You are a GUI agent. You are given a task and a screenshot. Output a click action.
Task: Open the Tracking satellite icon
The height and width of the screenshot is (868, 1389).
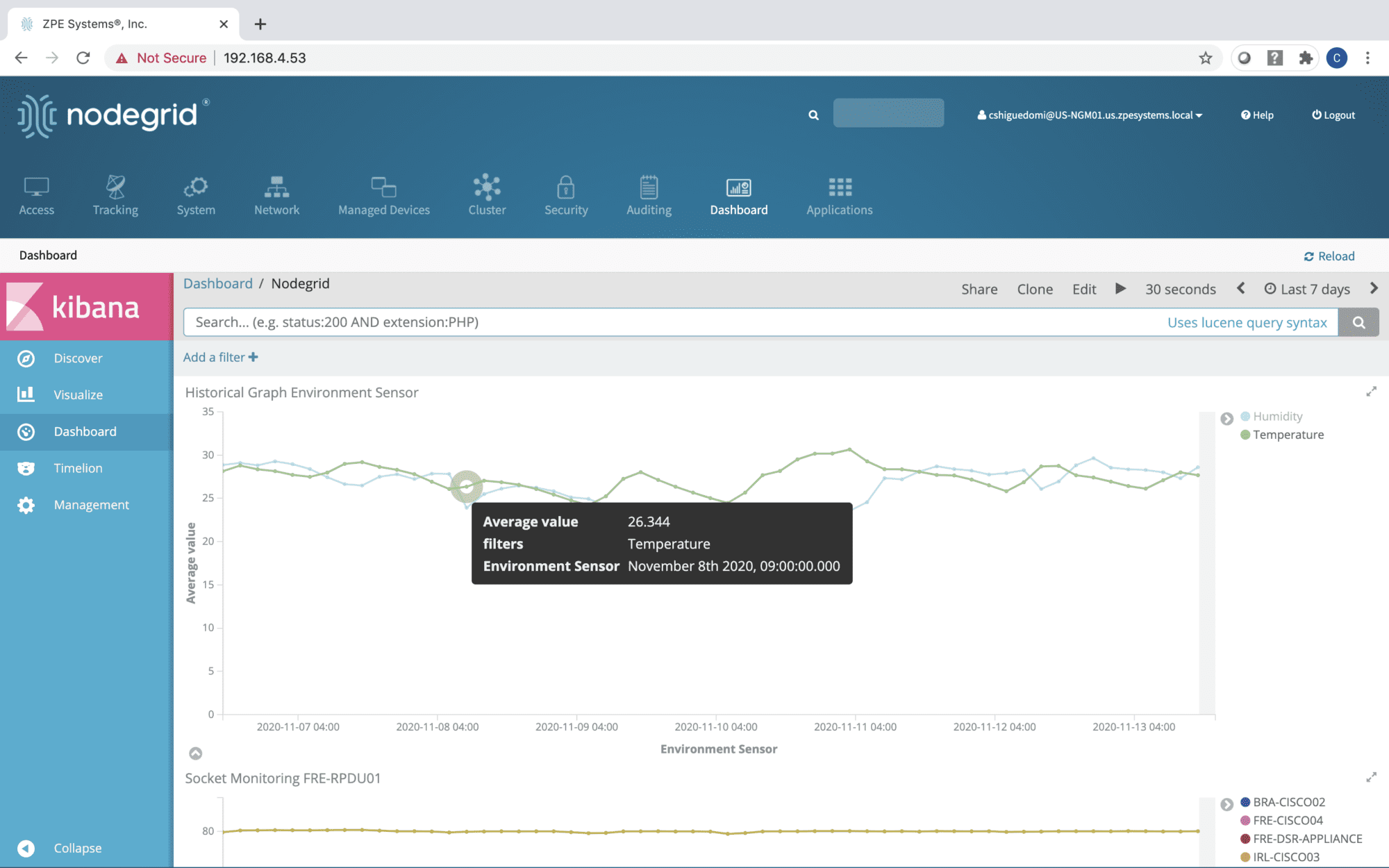[x=115, y=187]
